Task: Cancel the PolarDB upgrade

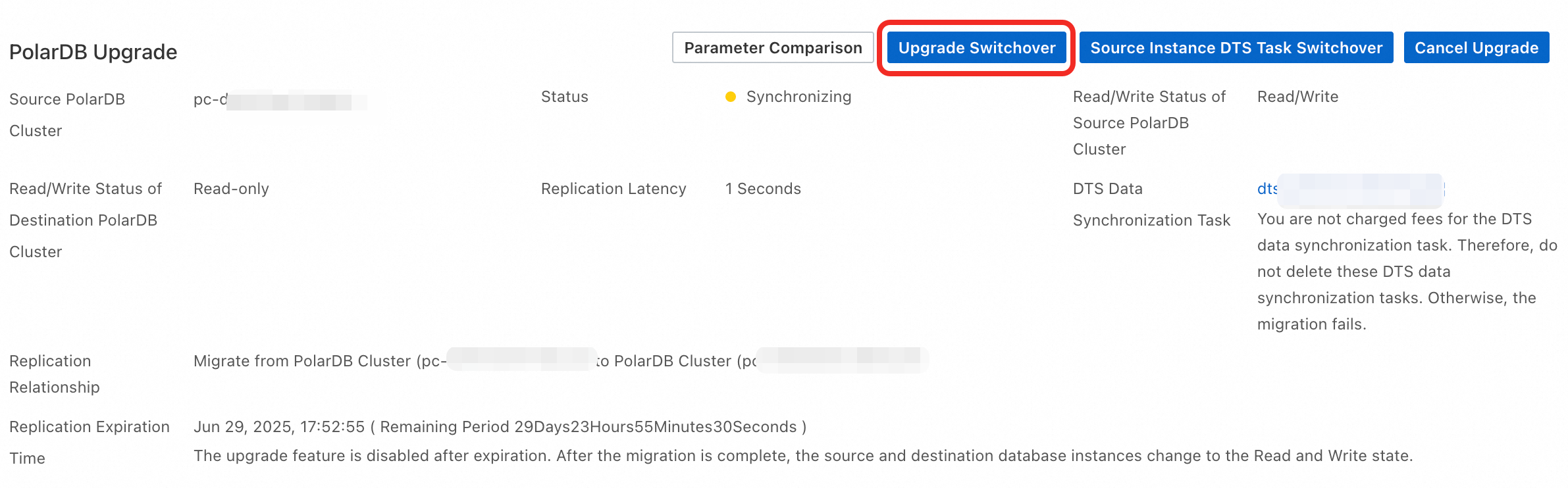Action: [1476, 48]
